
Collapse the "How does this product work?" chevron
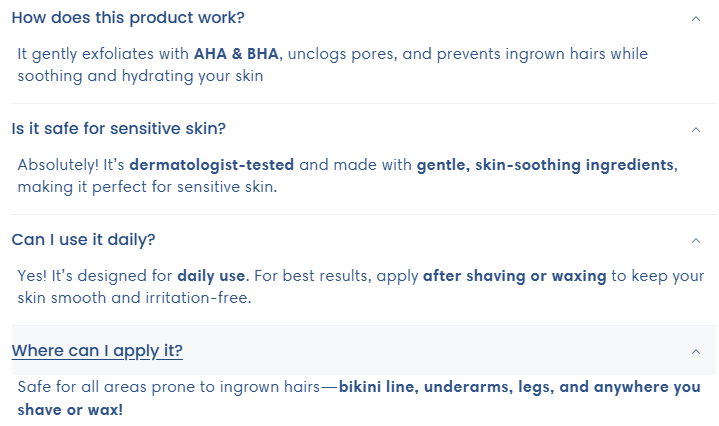696,19
